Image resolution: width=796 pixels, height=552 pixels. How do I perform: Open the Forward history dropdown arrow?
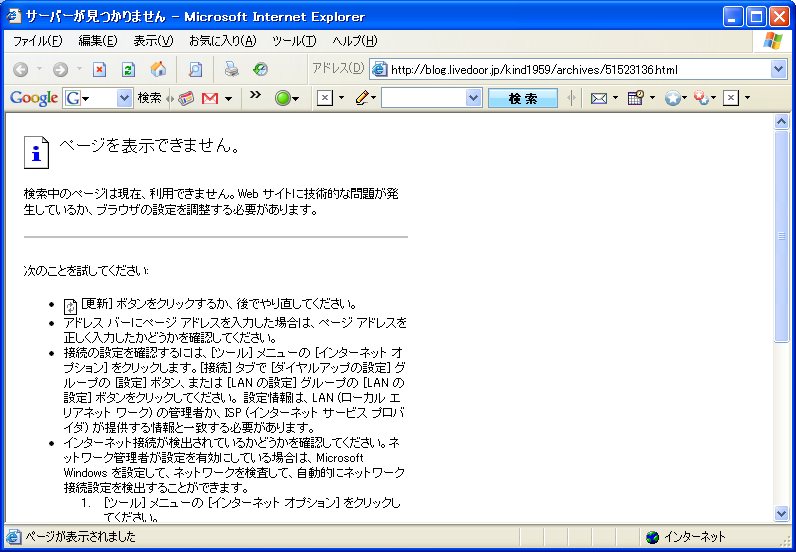(79, 69)
